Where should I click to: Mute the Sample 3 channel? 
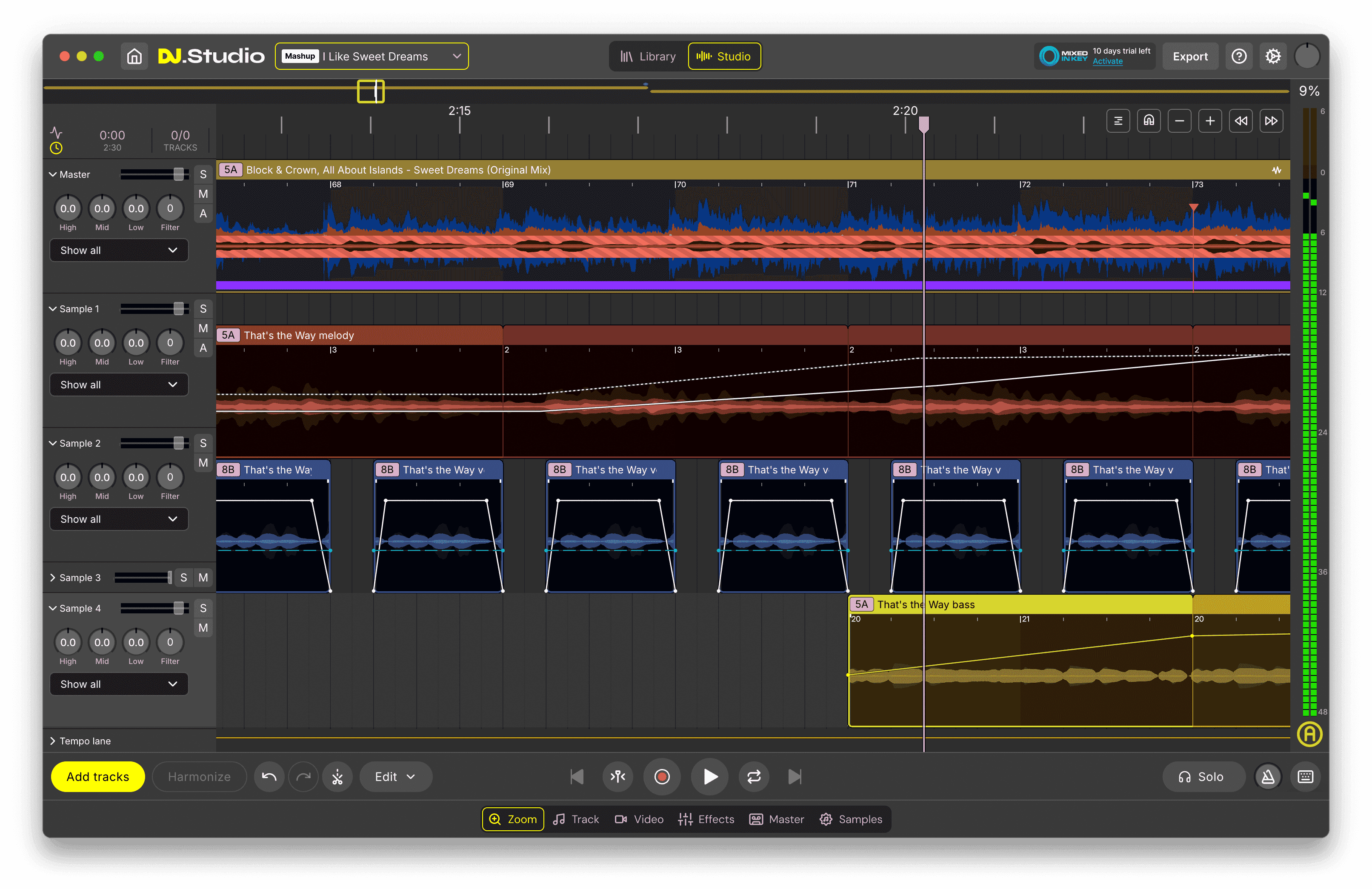tap(203, 577)
